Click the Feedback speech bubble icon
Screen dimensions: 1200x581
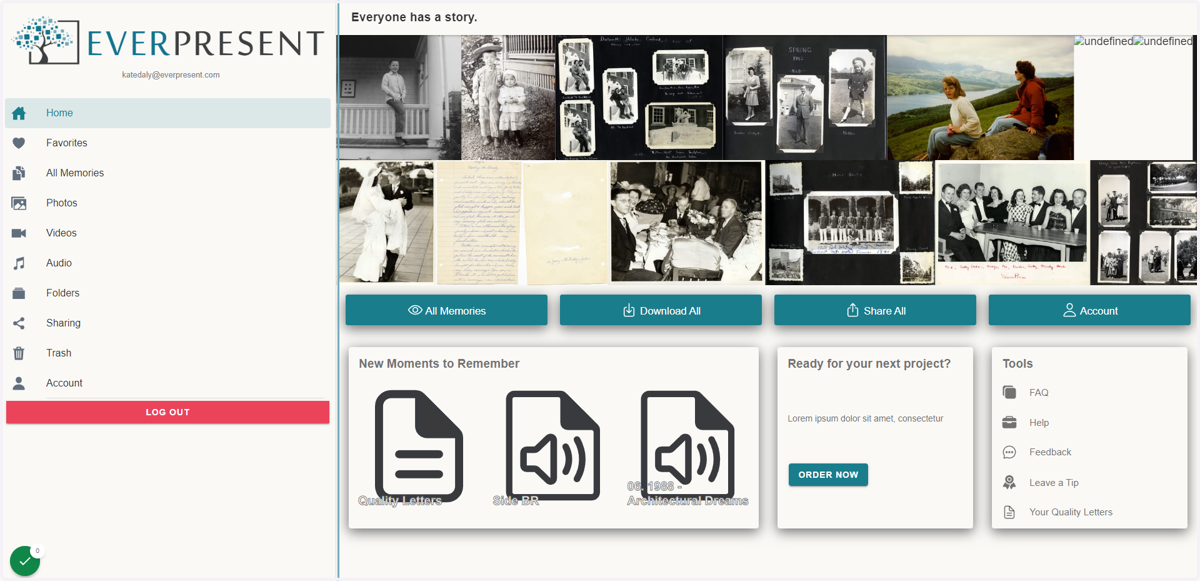tap(1009, 452)
